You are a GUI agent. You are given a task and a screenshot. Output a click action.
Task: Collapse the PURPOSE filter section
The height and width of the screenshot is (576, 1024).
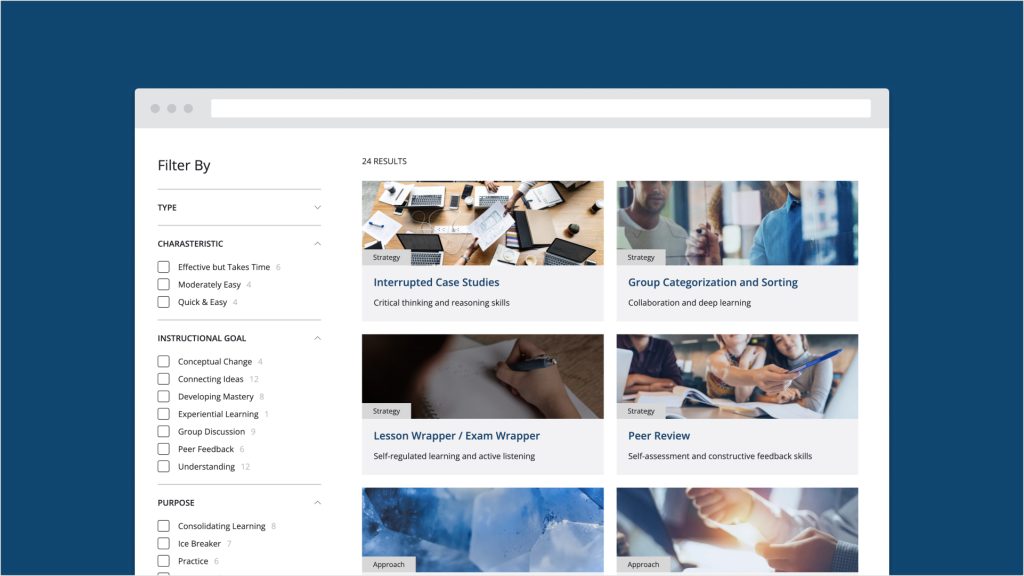317,503
